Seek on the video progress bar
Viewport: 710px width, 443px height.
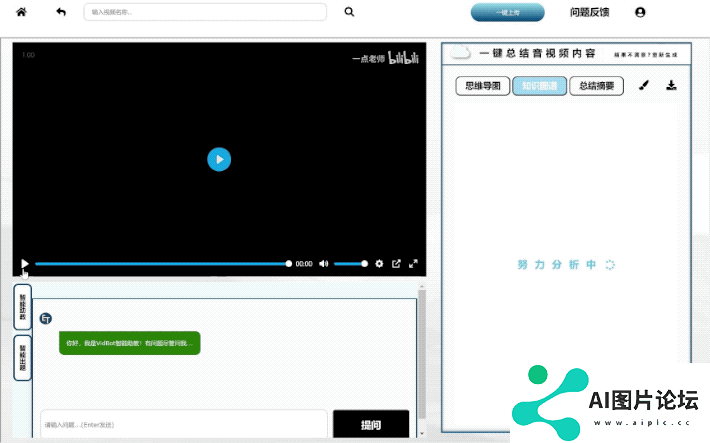coord(163,264)
